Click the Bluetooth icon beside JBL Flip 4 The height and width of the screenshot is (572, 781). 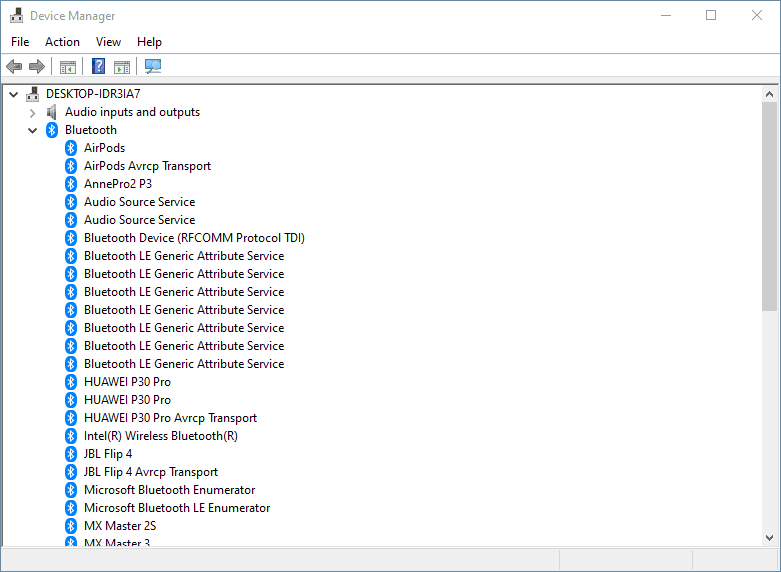point(71,454)
